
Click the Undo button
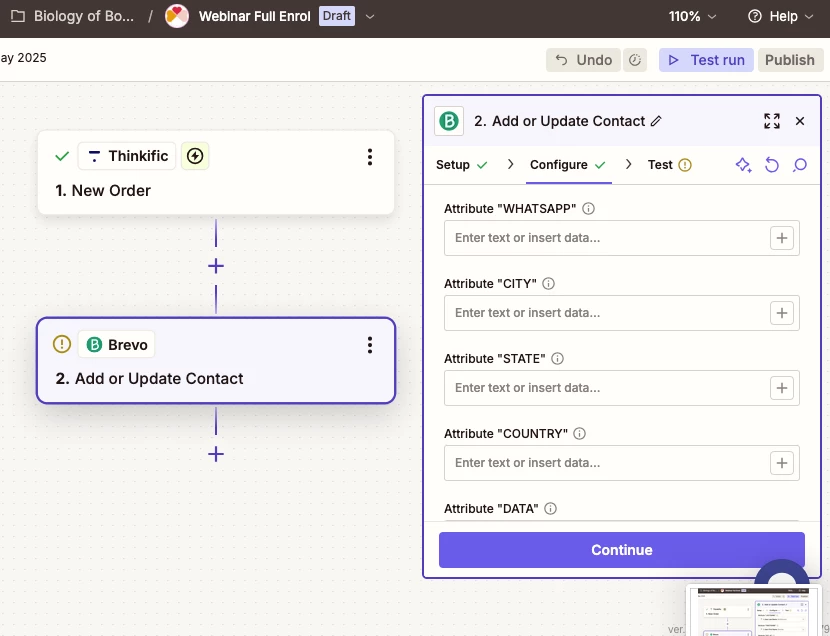tap(583, 60)
